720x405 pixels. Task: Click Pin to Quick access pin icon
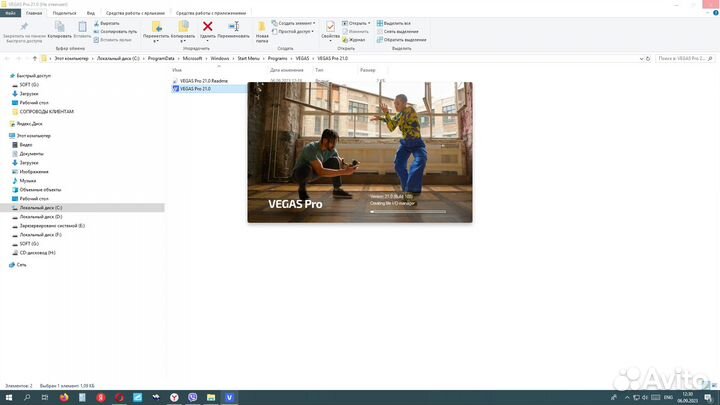[24, 27]
